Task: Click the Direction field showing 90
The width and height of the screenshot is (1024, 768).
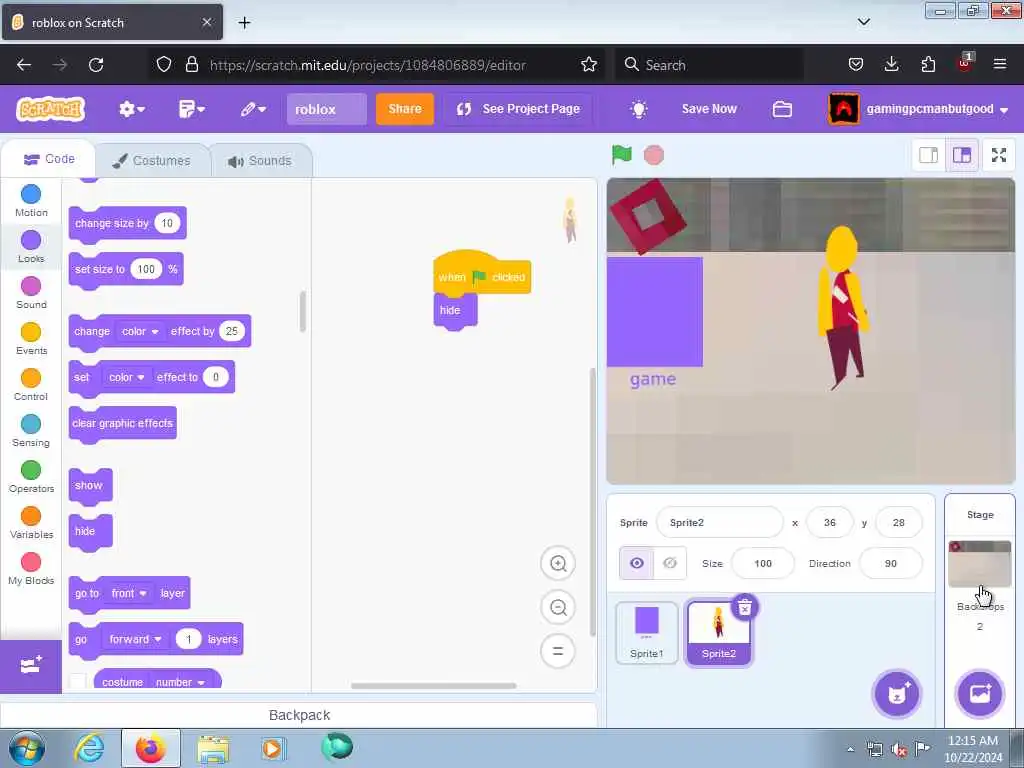Action: point(891,563)
